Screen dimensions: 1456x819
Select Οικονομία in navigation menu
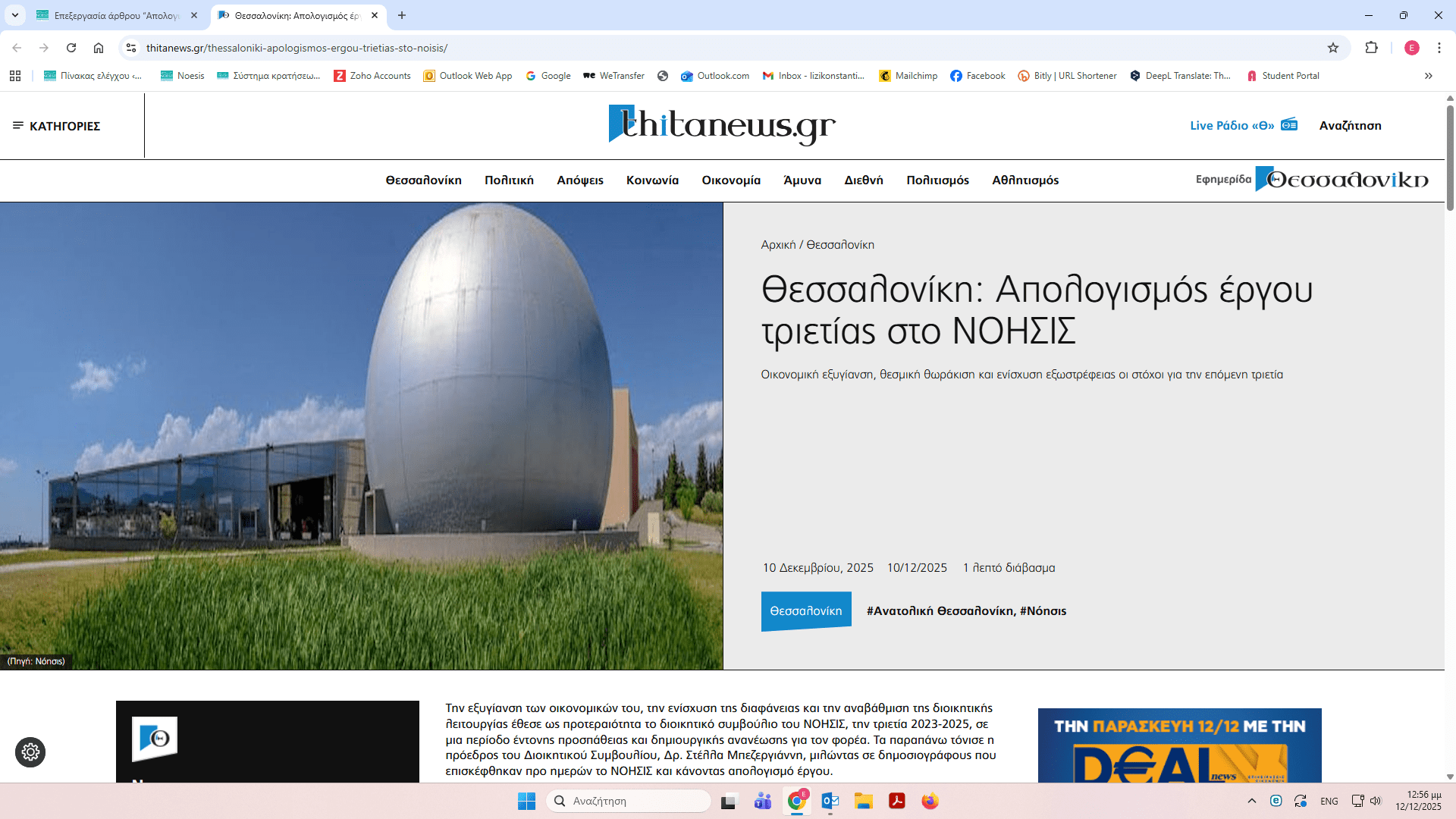point(730,180)
